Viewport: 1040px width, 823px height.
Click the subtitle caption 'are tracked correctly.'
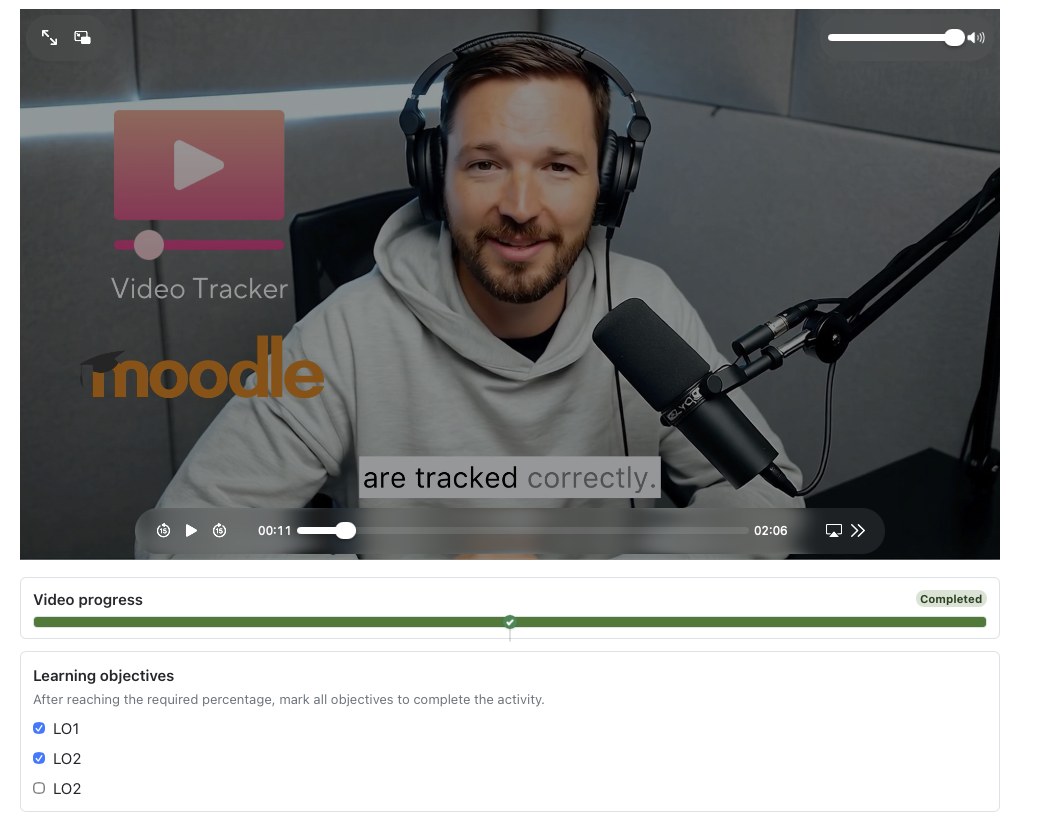[509, 477]
